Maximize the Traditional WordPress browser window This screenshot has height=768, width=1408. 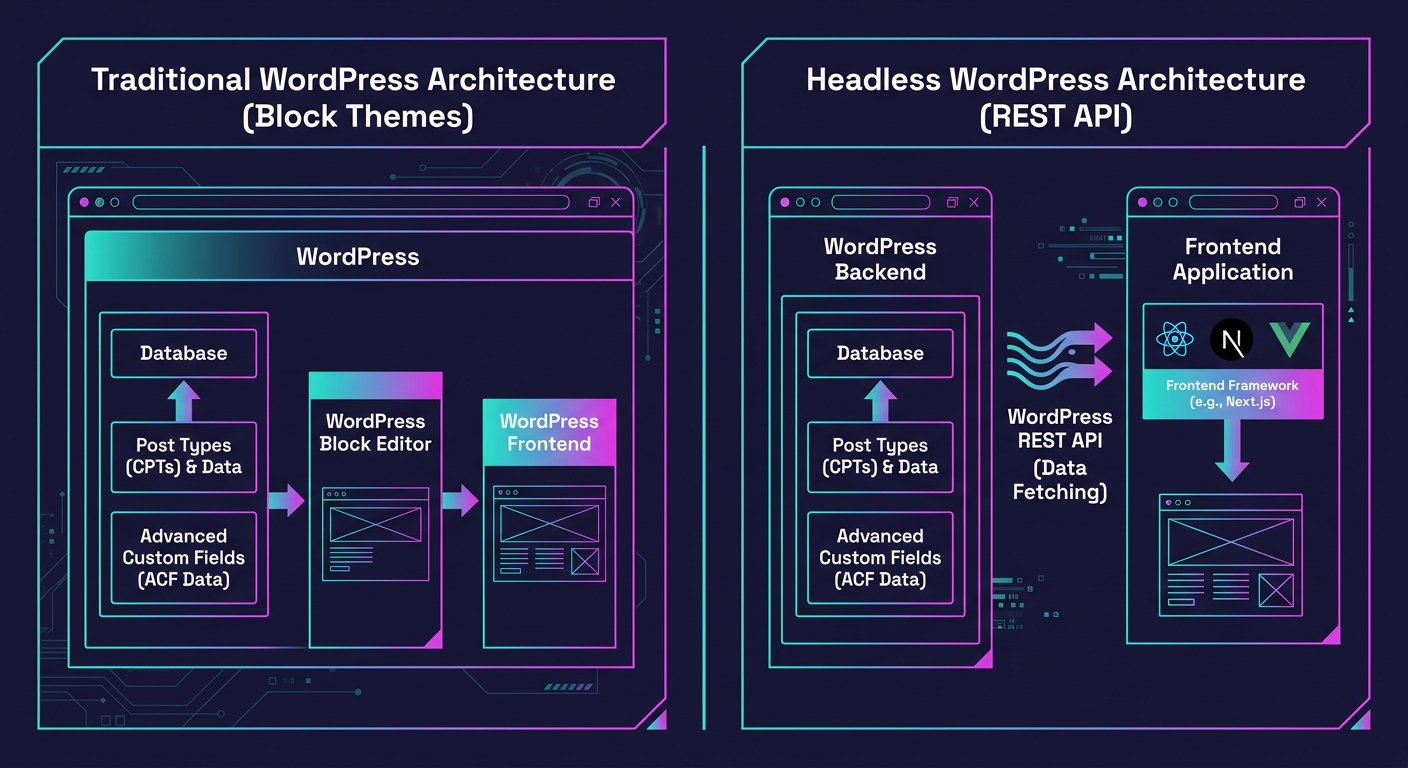tap(594, 202)
